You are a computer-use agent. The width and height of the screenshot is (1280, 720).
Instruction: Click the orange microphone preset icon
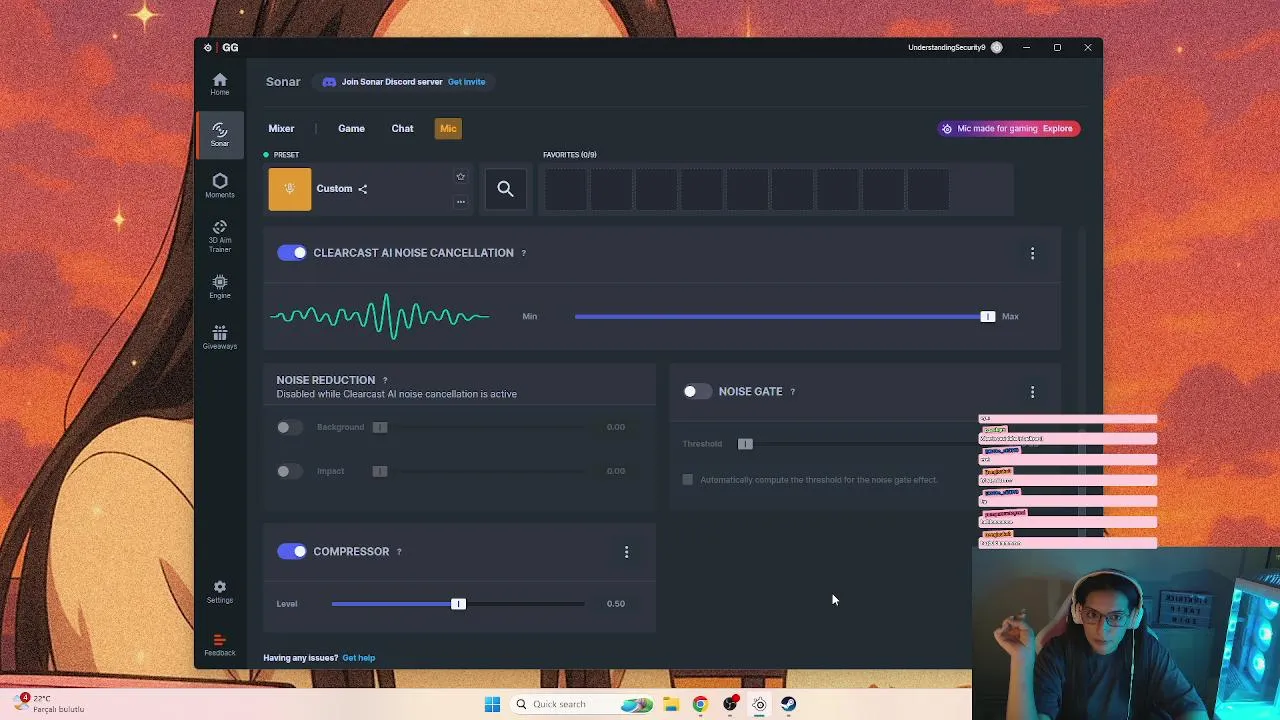point(290,189)
